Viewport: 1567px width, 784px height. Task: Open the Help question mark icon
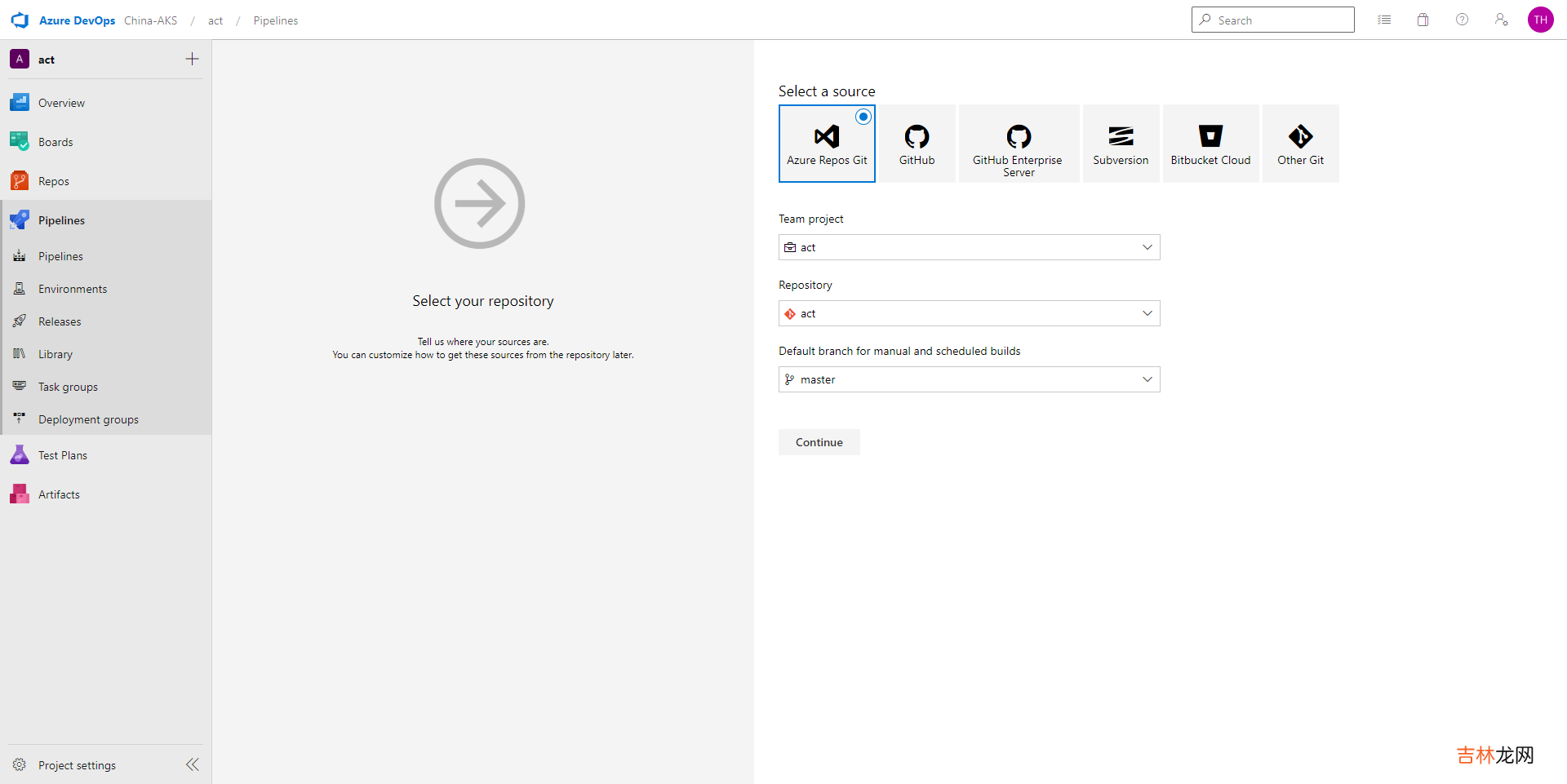pyautogui.click(x=1463, y=20)
